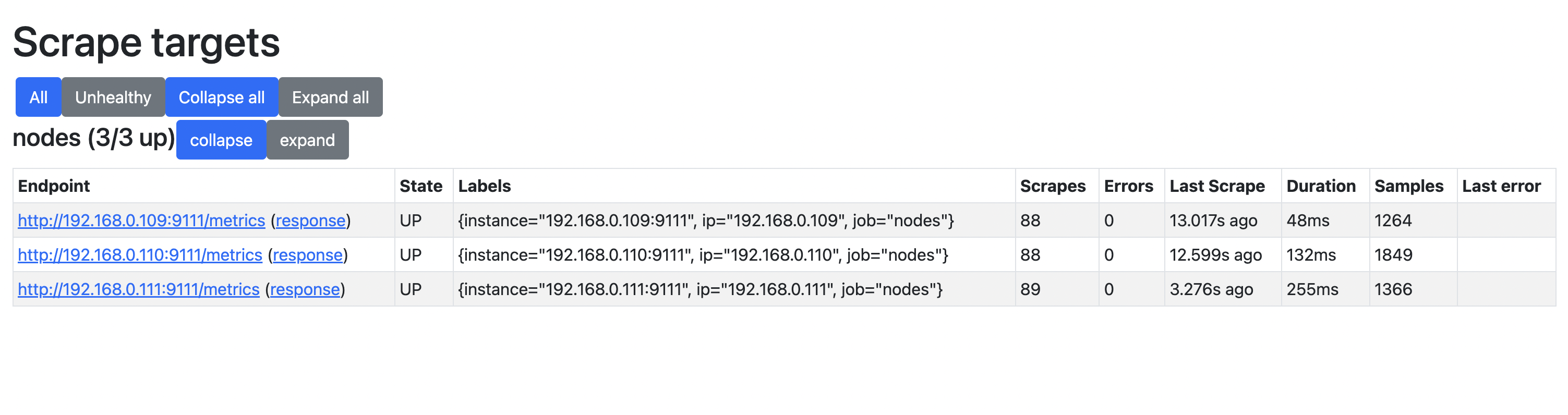The width and height of the screenshot is (1568, 415).
Task: Click the Last Scrape column header
Action: pyautogui.click(x=1217, y=186)
